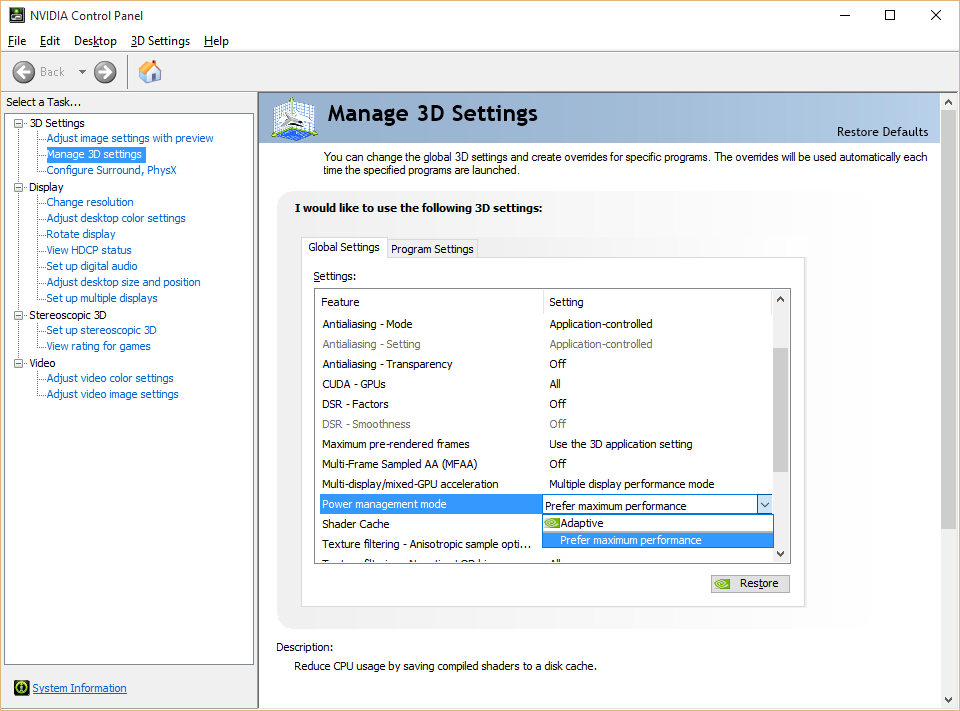Open the Back history dropdown arrow

click(x=82, y=72)
